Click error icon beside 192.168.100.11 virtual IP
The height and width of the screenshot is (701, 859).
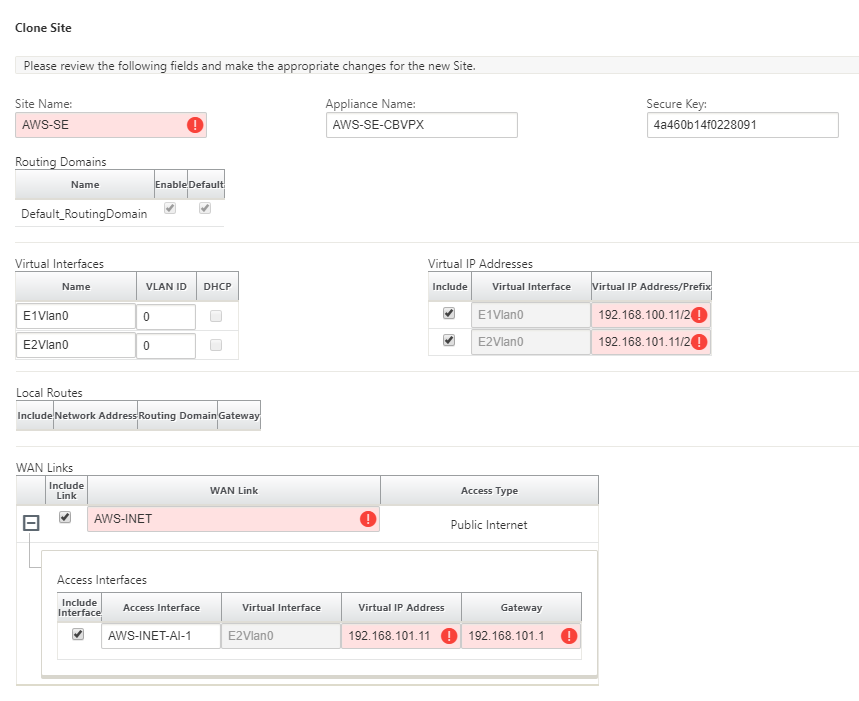click(699, 315)
